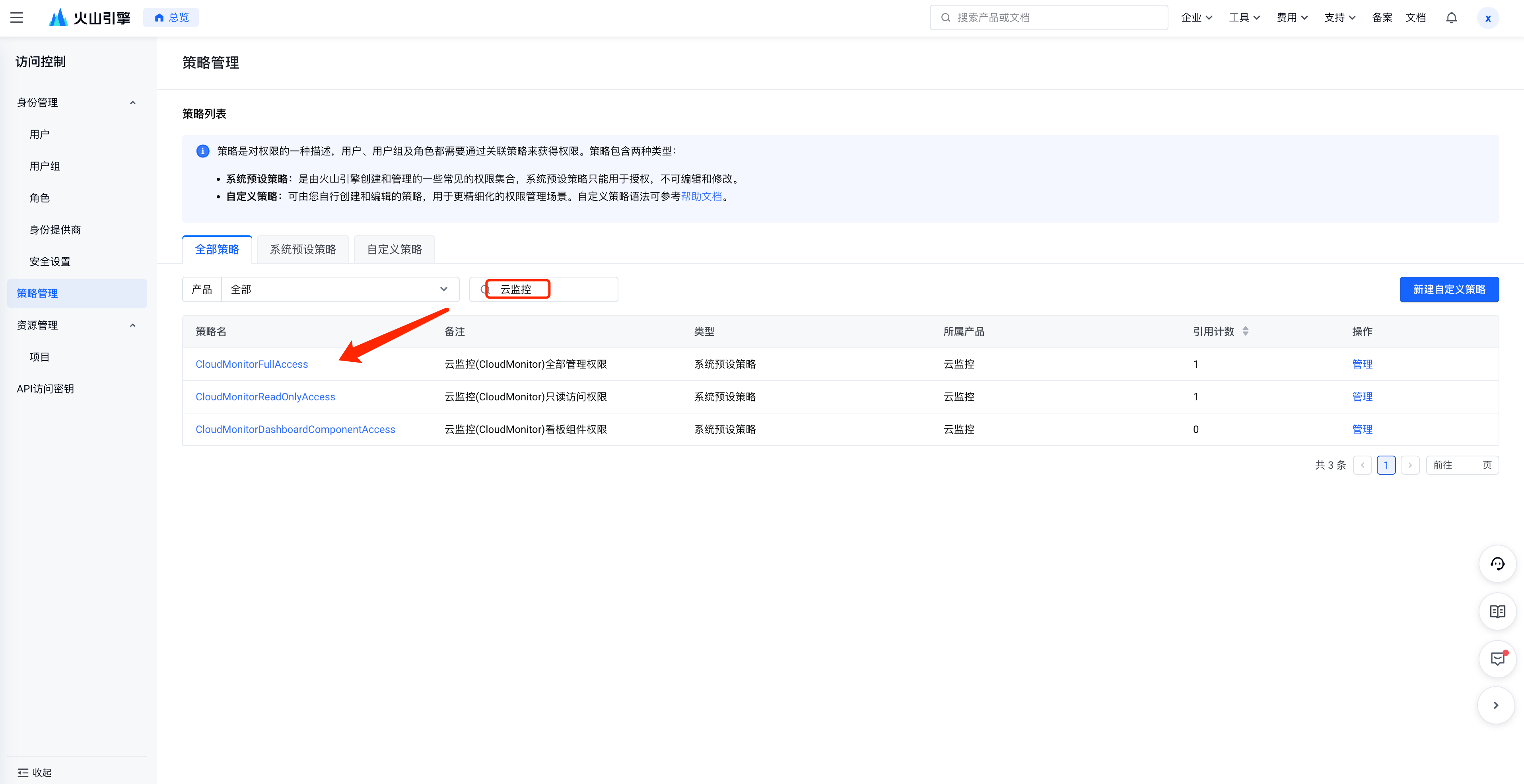Expand the 费用 dropdown menu
This screenshot has height=784, width=1524.
(x=1292, y=18)
